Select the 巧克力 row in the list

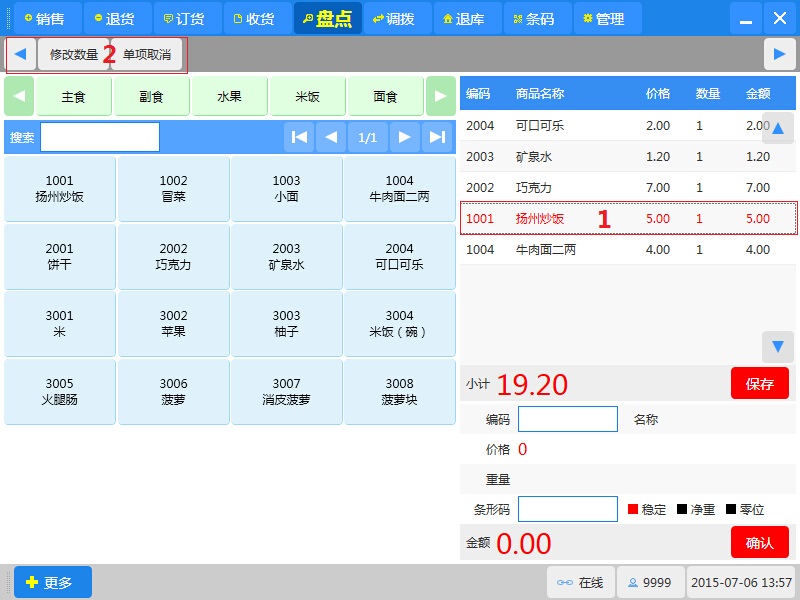coord(628,188)
